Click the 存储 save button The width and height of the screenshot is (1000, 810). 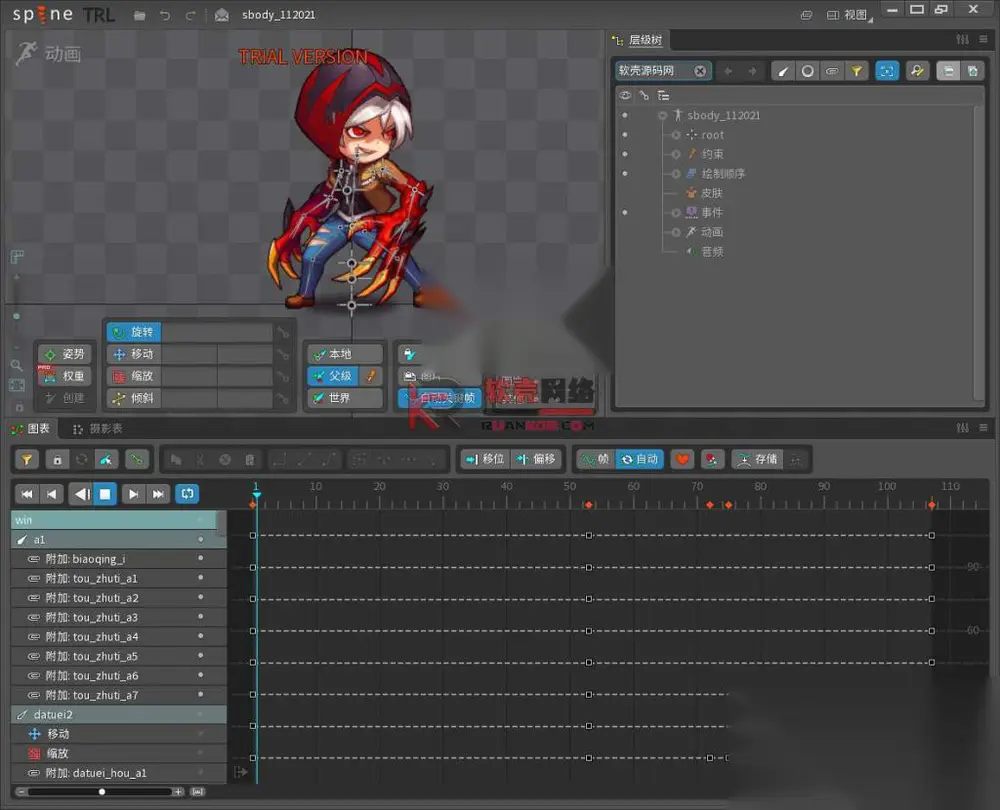(758, 459)
